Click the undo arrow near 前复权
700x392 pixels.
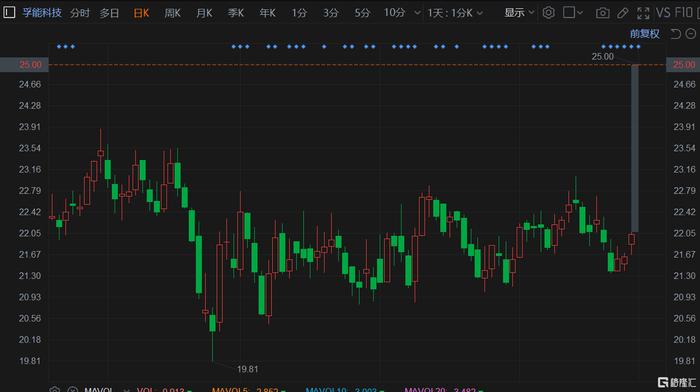[x=676, y=33]
